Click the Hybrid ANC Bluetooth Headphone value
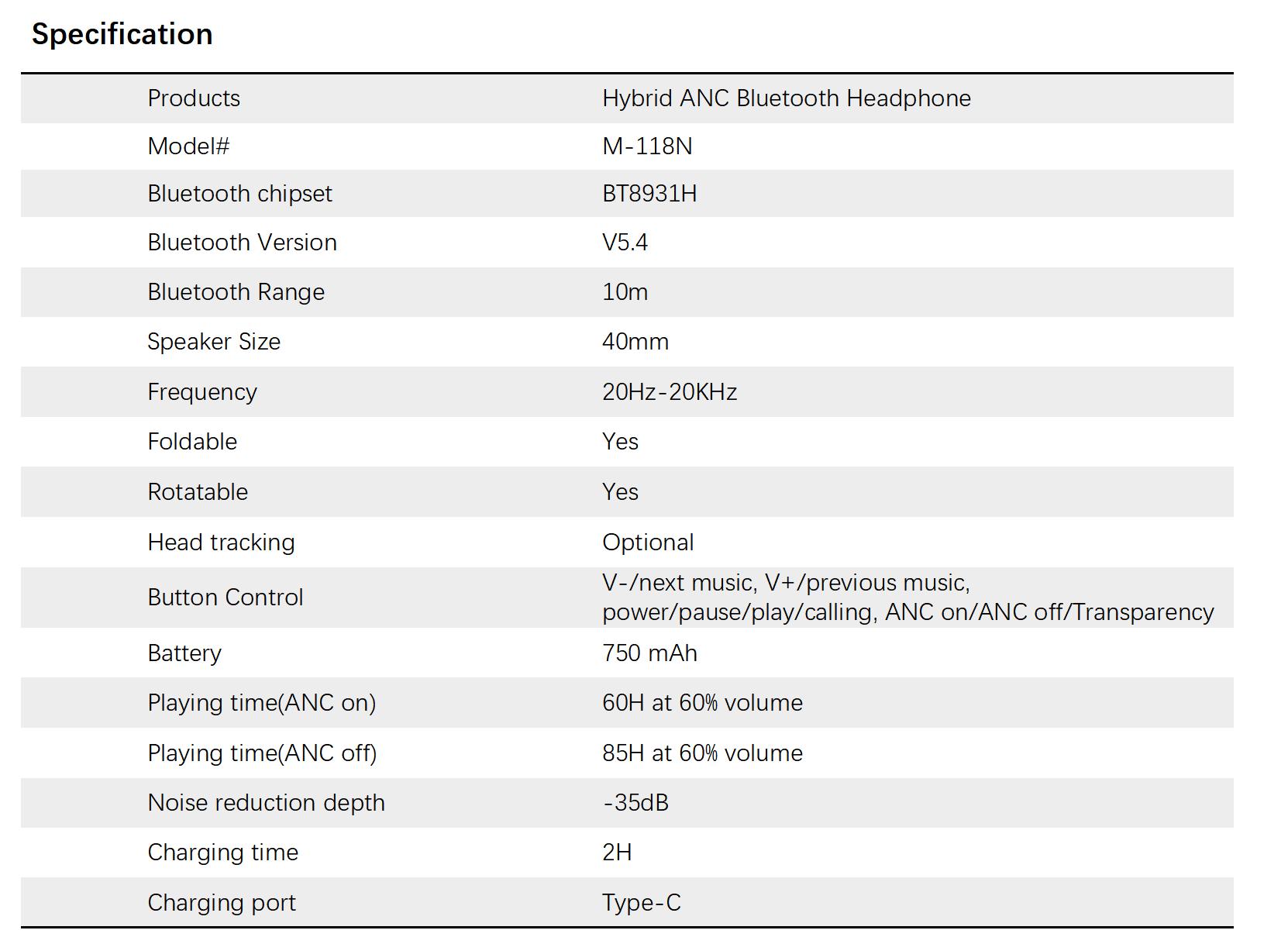Viewport: 1288px width, 937px height. point(786,98)
